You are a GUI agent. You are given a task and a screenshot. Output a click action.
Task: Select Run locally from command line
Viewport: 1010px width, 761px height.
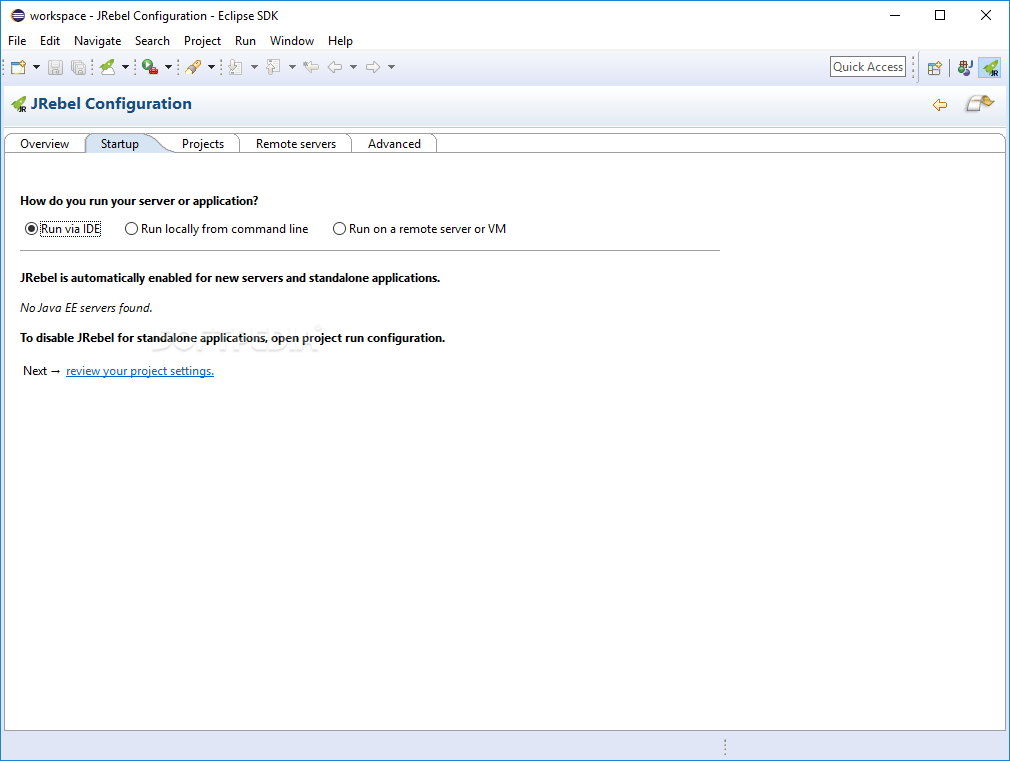click(x=216, y=229)
